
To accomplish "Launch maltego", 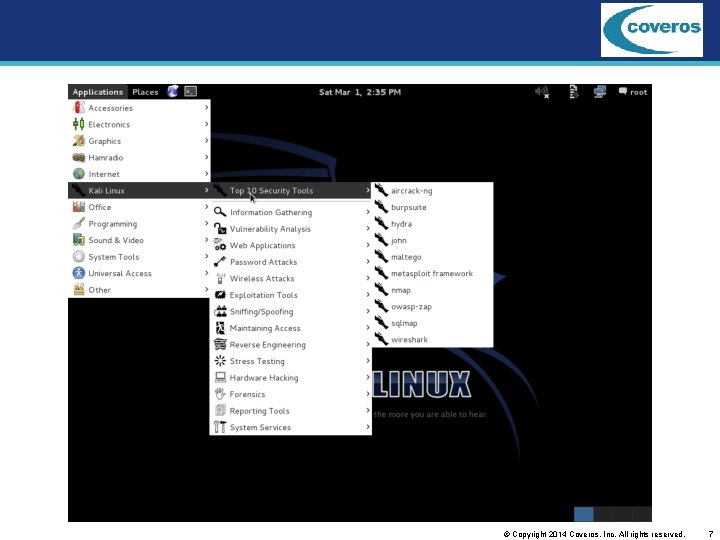I will click(x=433, y=256).
